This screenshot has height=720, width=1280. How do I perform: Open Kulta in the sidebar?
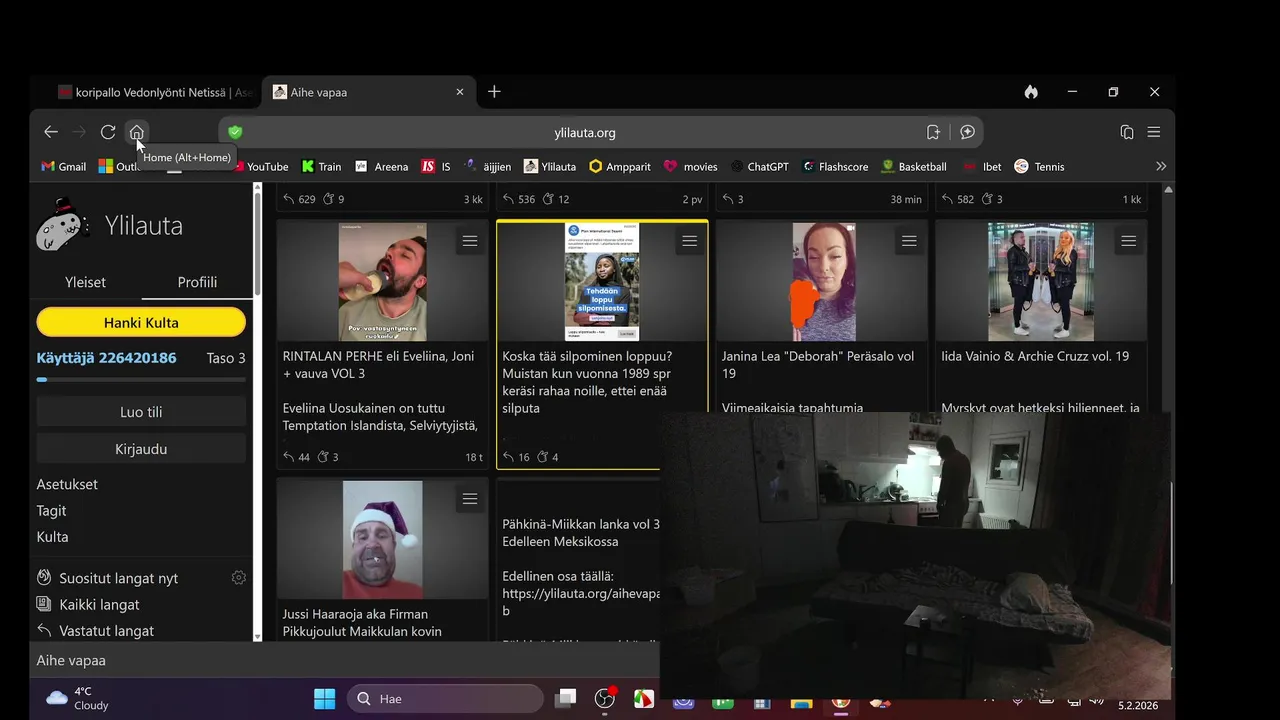(x=52, y=537)
